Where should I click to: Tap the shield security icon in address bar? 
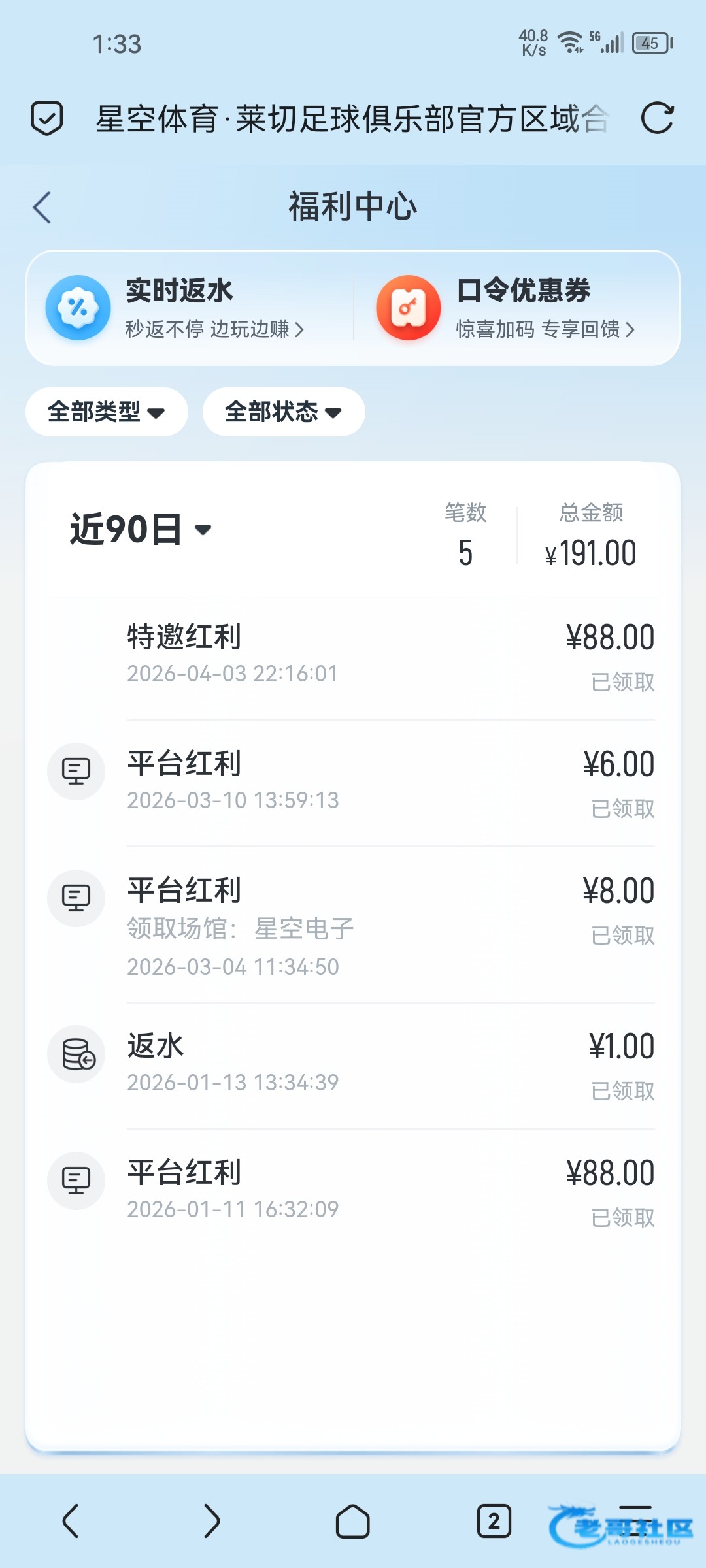[x=47, y=118]
